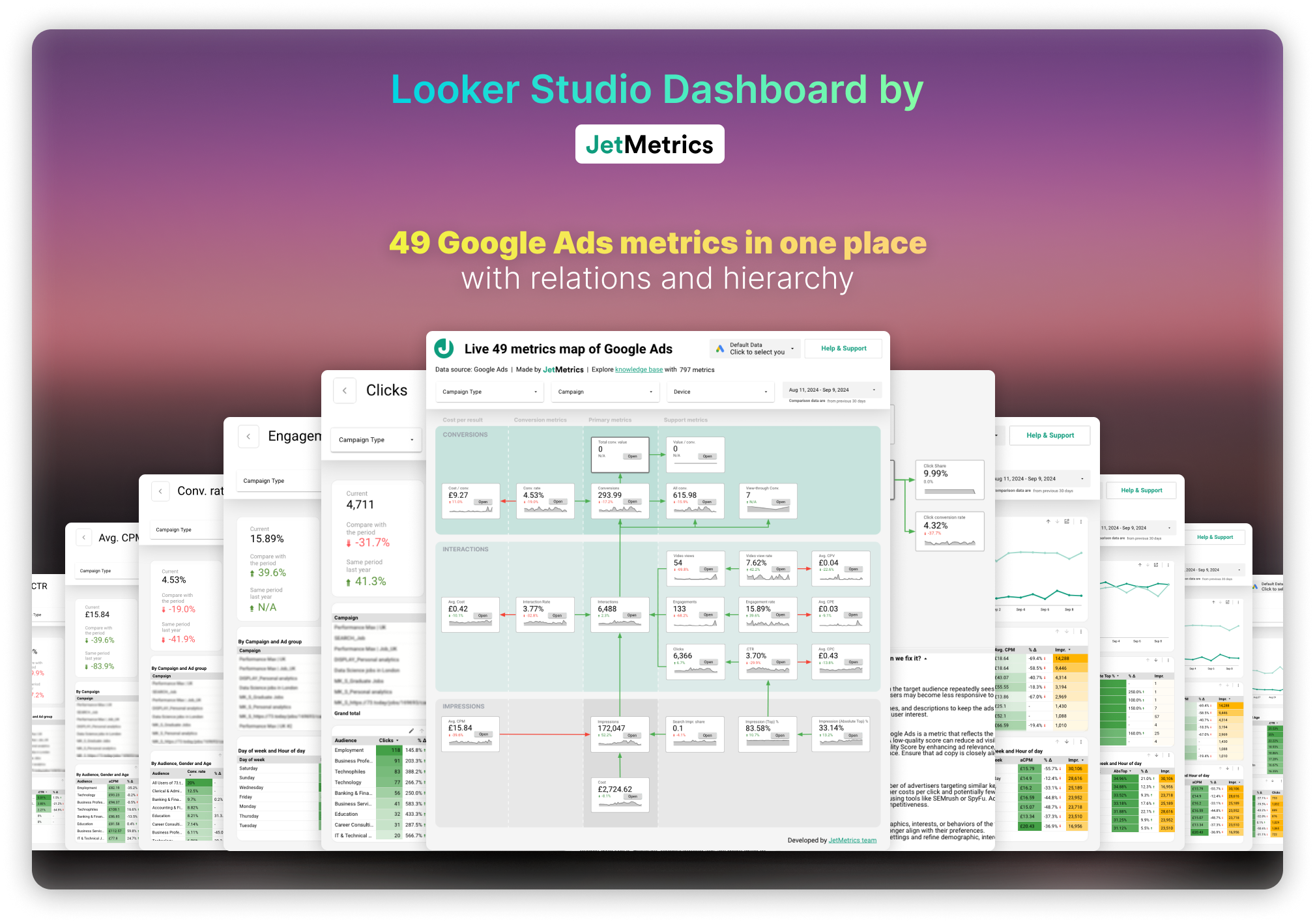Open the Cost £2,724.62 metric card
1315x924 pixels.
pyautogui.click(x=631, y=796)
